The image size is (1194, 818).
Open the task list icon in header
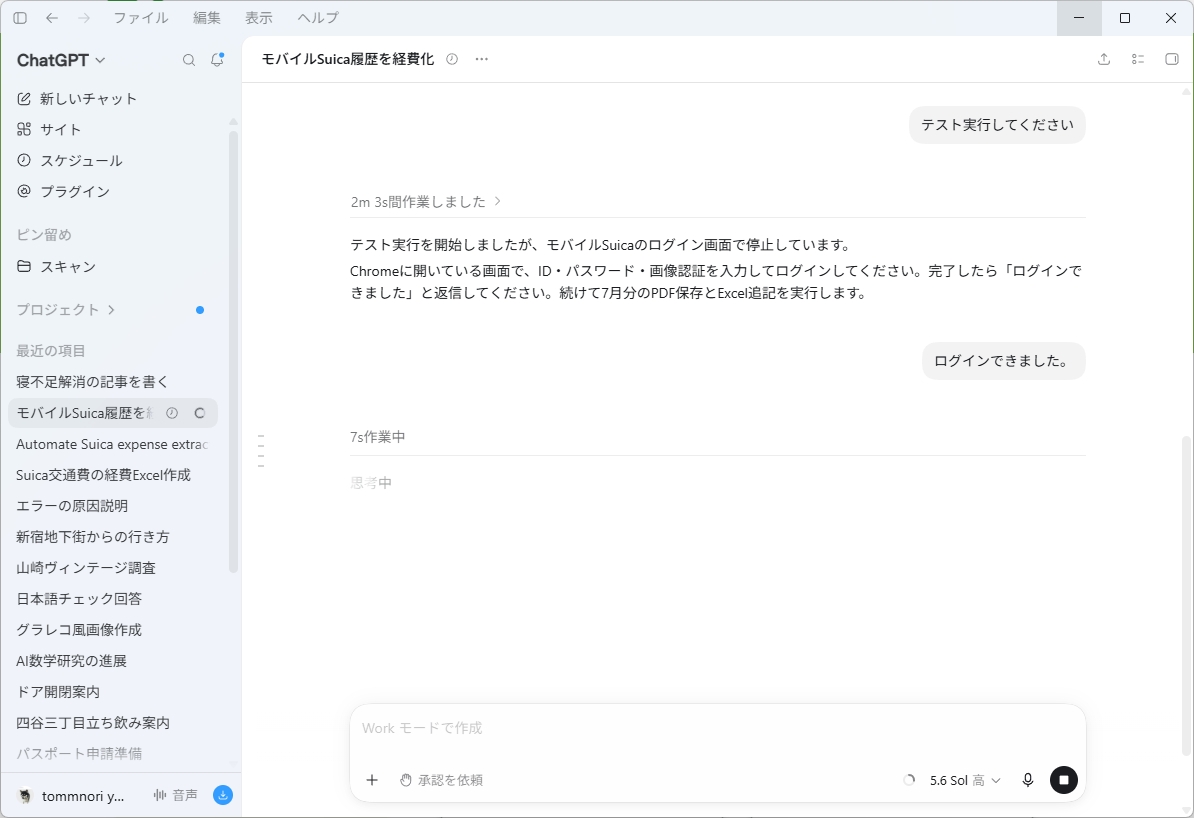click(1138, 59)
